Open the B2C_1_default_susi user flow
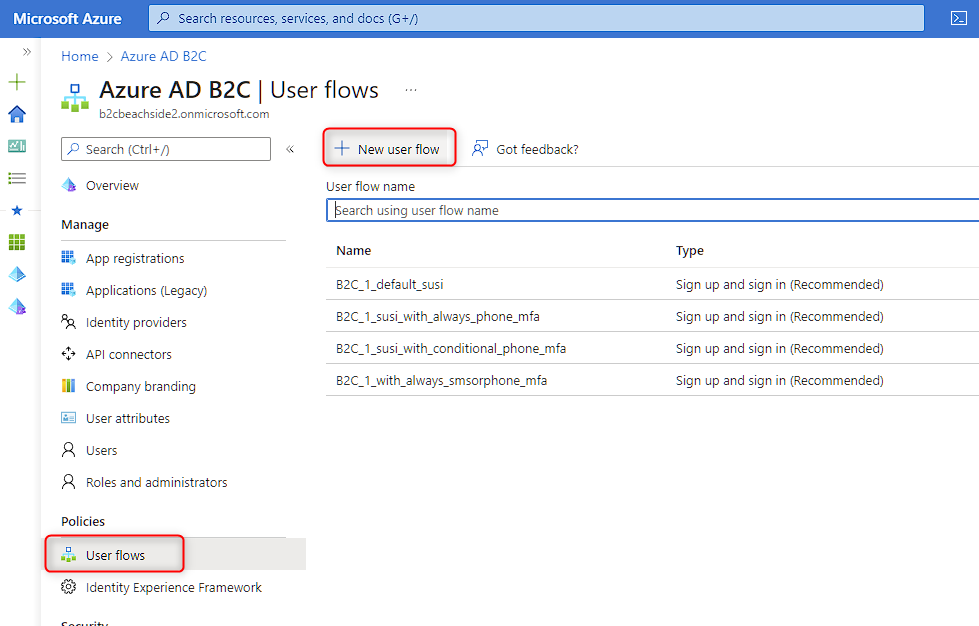 [389, 284]
